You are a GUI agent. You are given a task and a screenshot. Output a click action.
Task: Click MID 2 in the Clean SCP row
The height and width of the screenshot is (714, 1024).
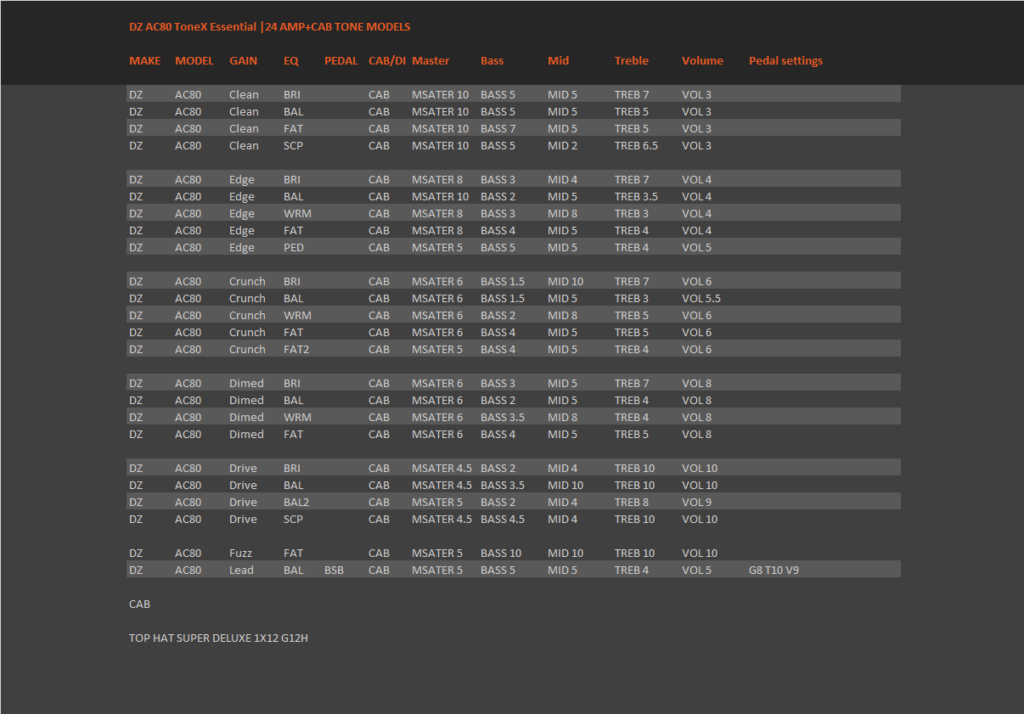(x=562, y=146)
